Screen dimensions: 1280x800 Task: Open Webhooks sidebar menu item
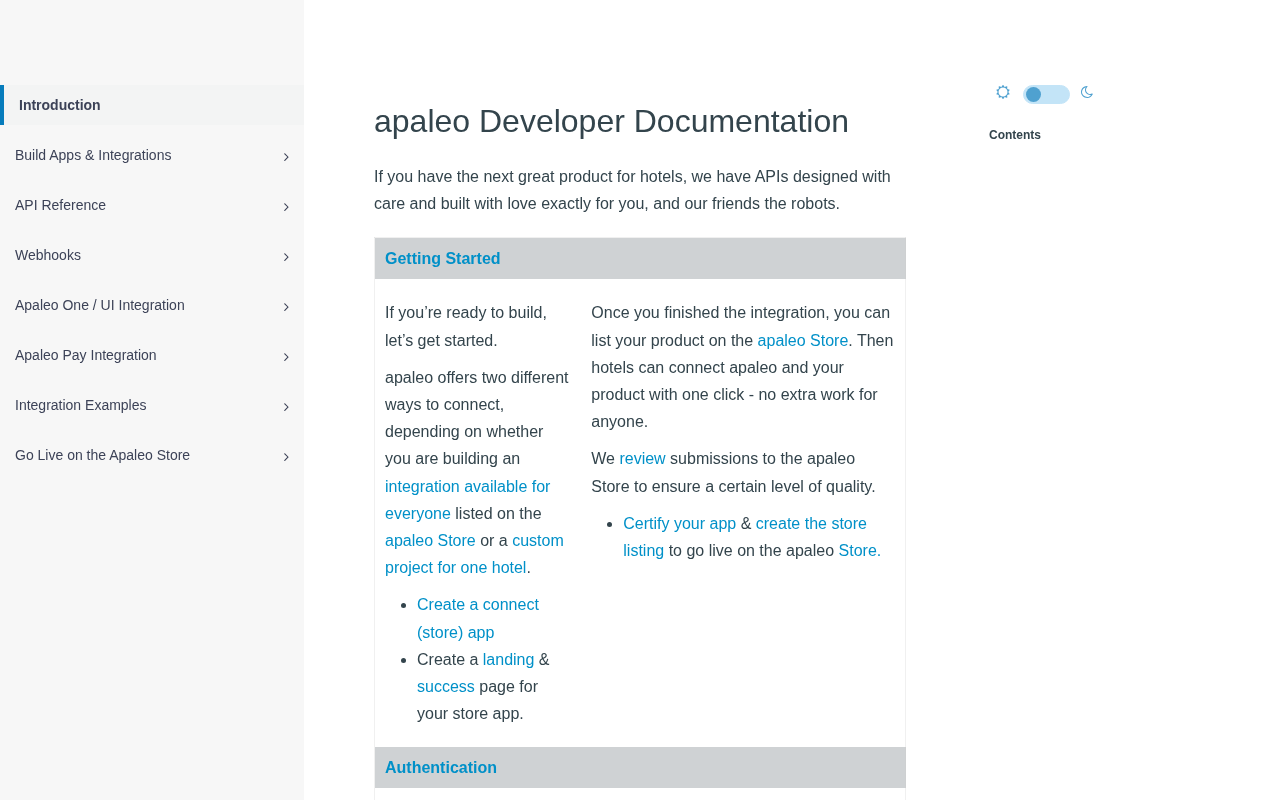(x=48, y=255)
